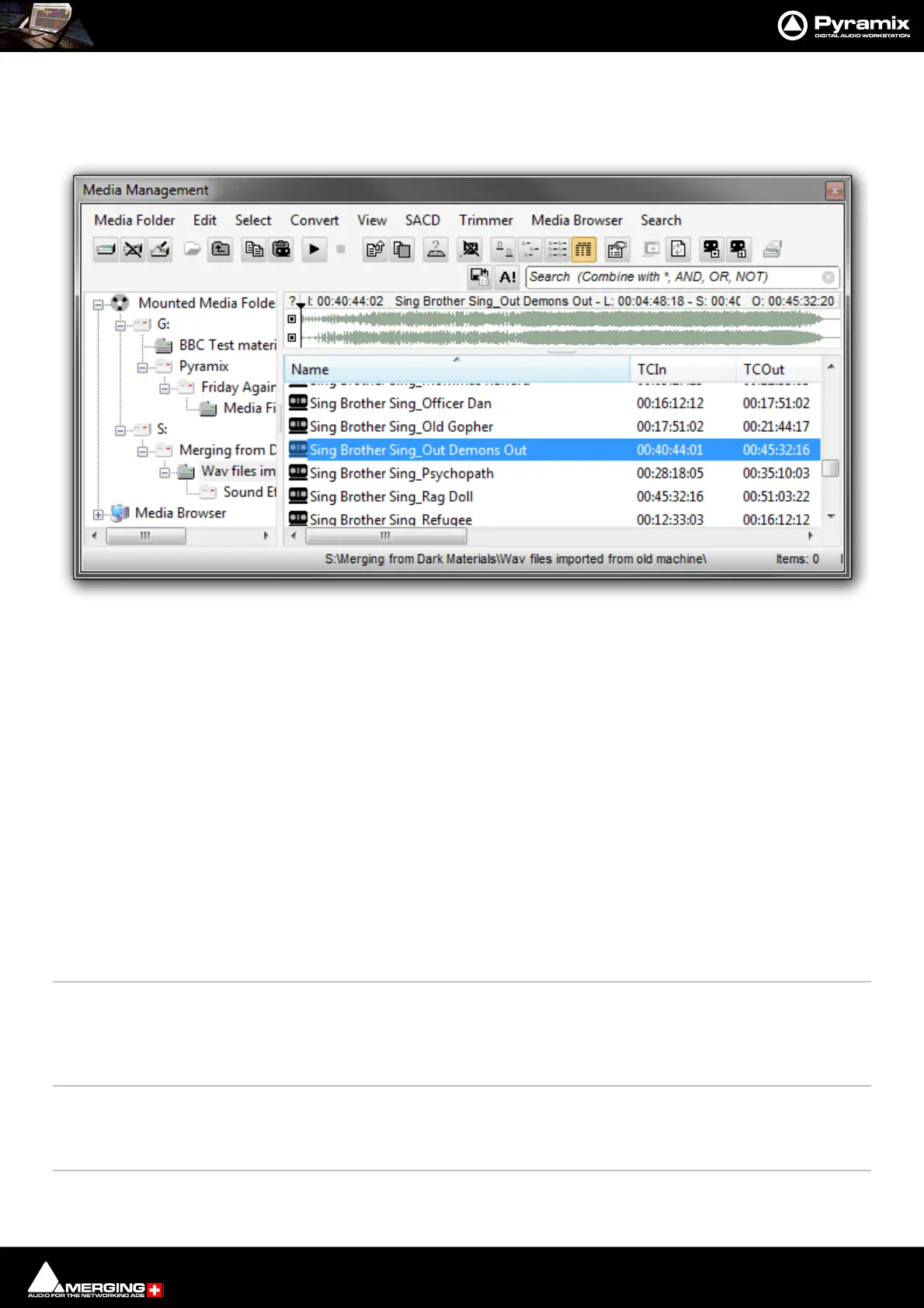Click the crossed-out Unmount folder toolbar icon

click(133, 249)
